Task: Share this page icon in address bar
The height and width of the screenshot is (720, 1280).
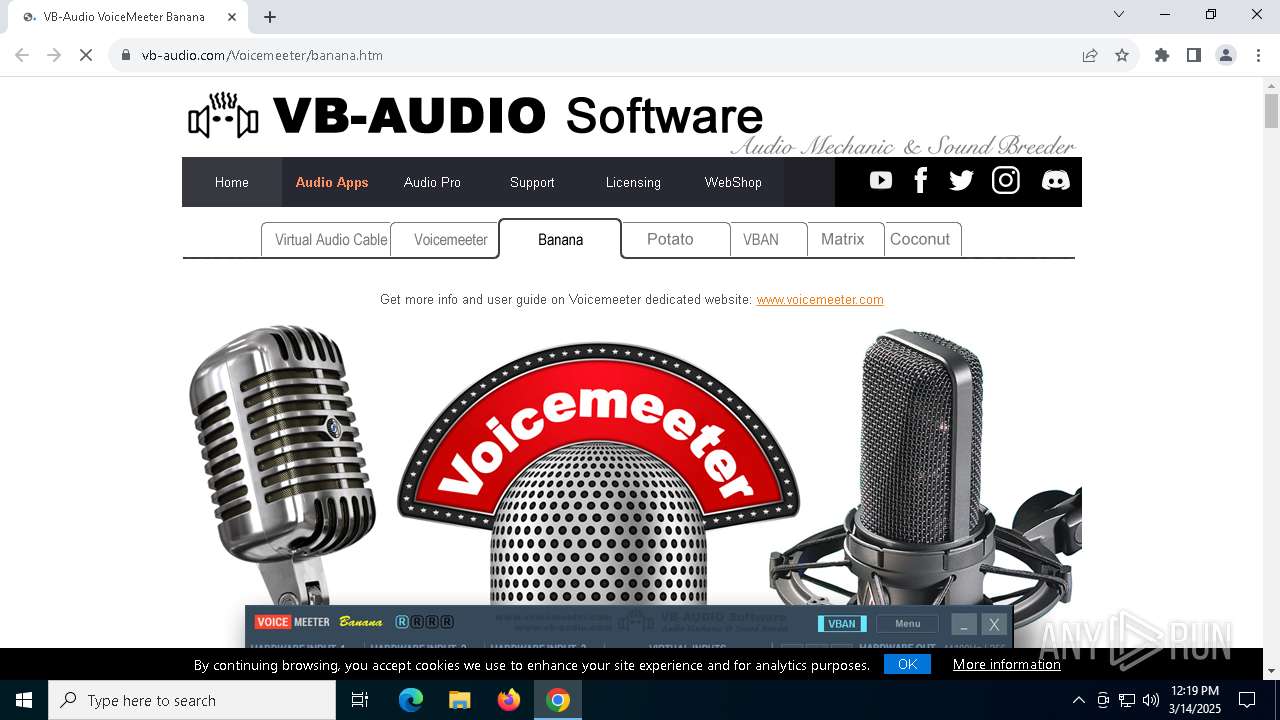Action: (1090, 55)
